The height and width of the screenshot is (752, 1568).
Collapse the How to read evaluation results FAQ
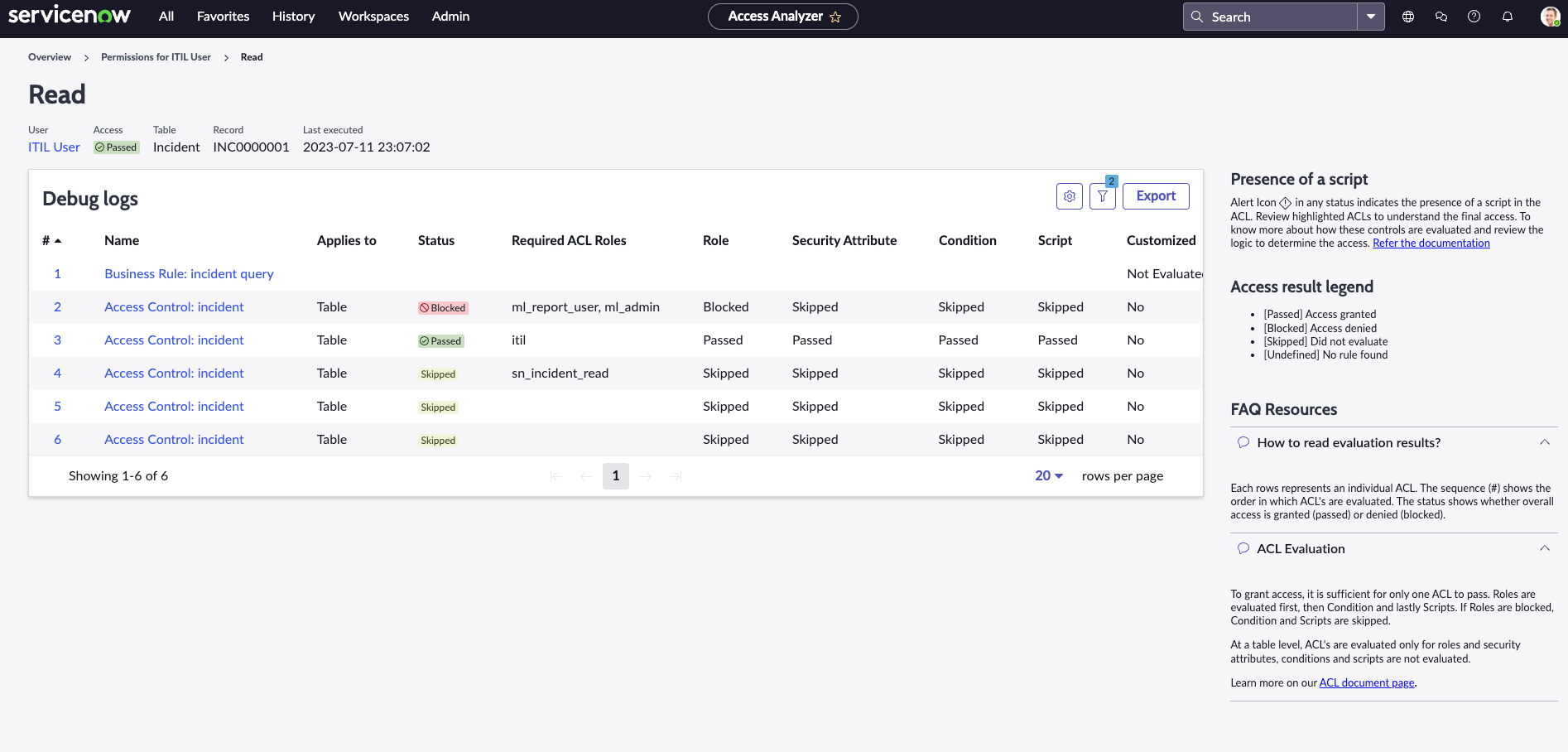(1545, 442)
